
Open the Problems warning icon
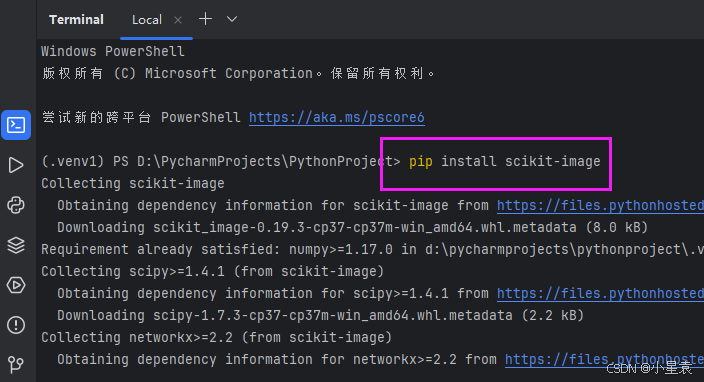(x=16, y=325)
